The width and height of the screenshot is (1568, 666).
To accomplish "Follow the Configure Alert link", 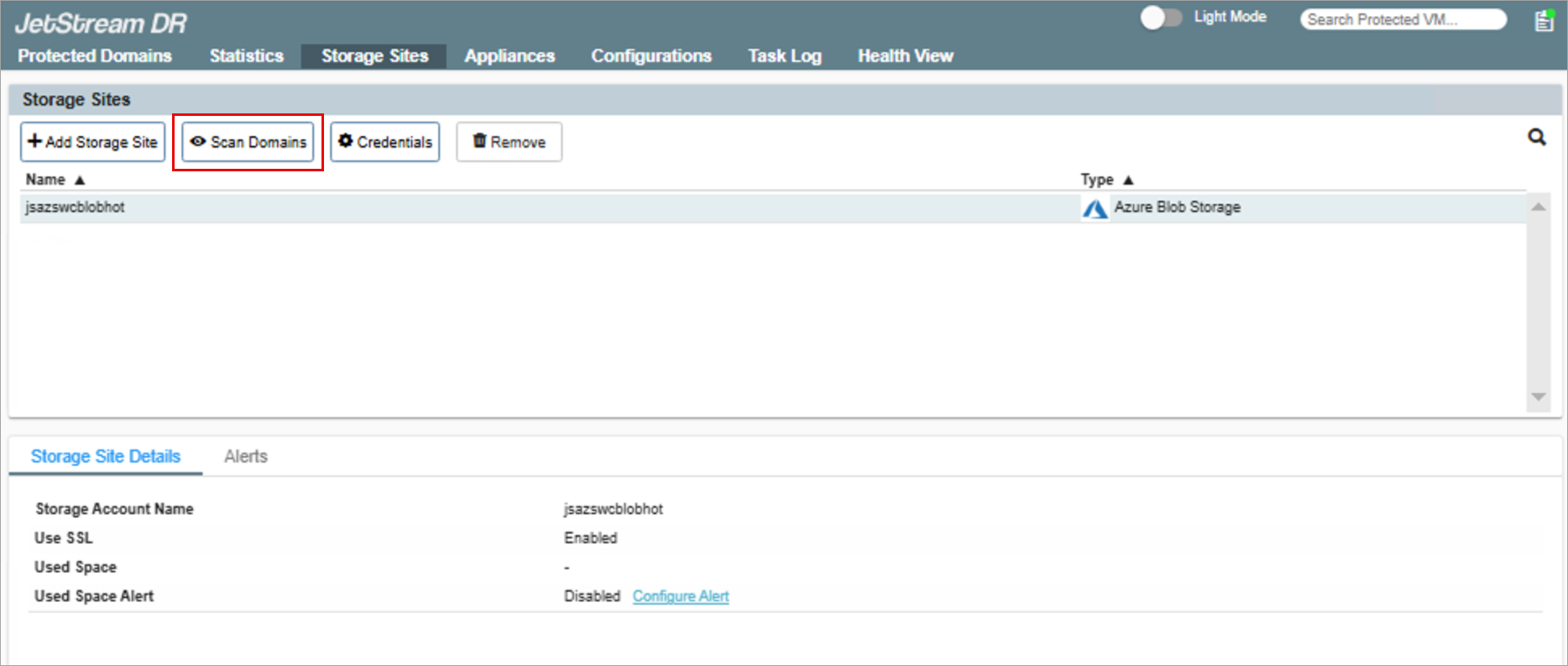I will pos(680,596).
